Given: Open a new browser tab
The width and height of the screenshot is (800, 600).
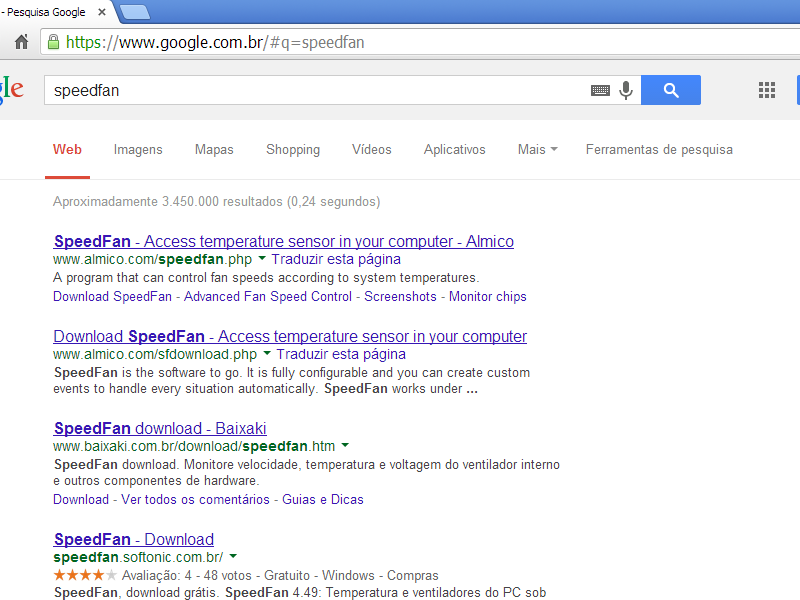Looking at the screenshot, I should (x=136, y=12).
